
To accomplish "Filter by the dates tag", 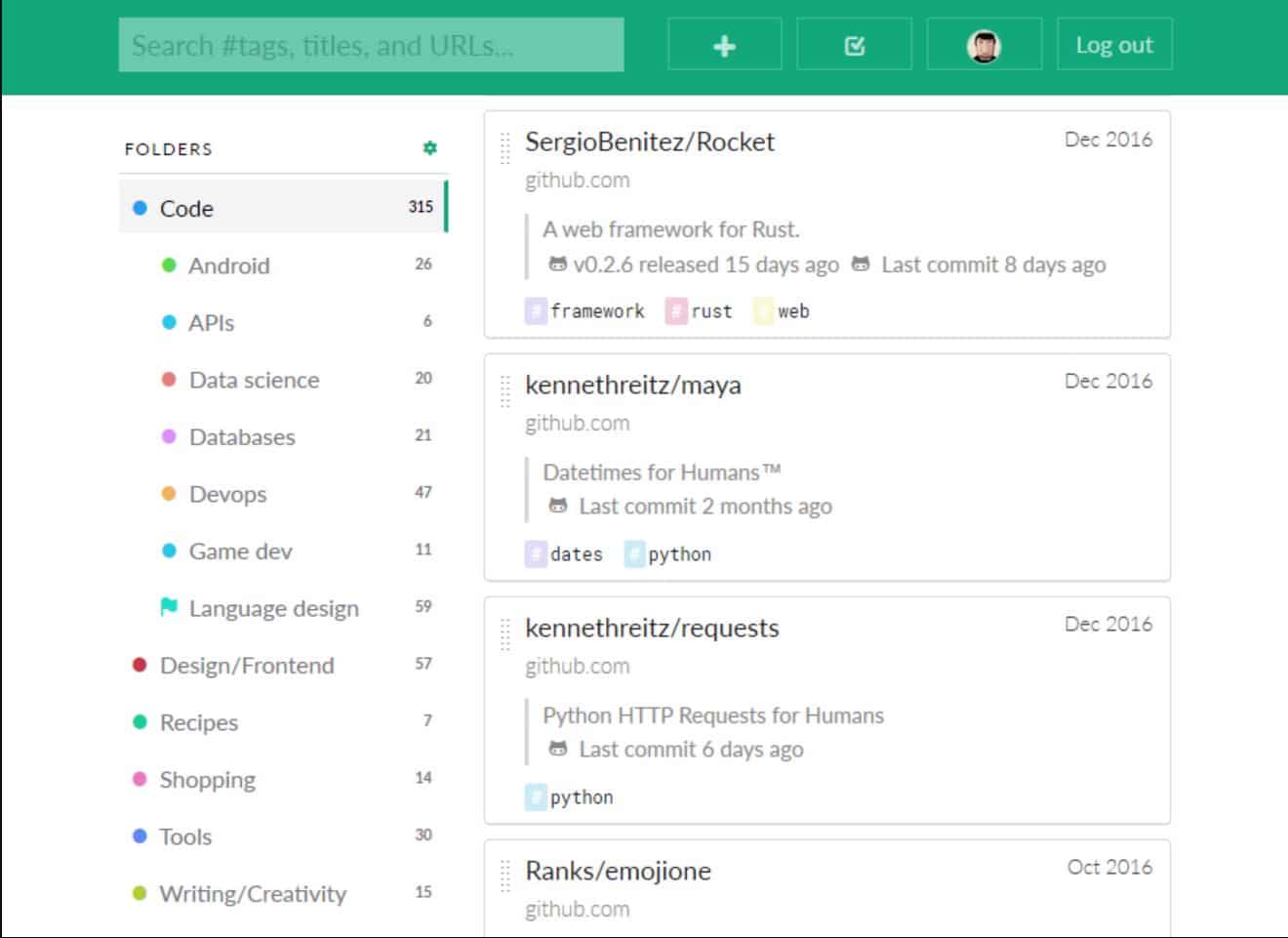I will 565,553.
